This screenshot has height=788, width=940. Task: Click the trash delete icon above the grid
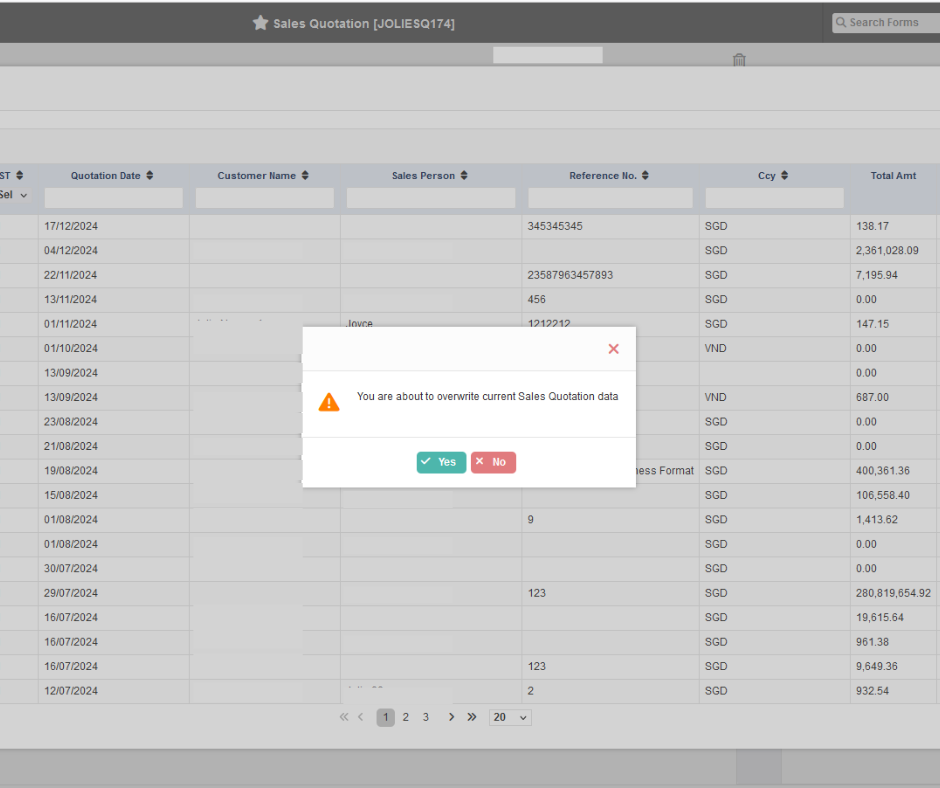point(739,60)
